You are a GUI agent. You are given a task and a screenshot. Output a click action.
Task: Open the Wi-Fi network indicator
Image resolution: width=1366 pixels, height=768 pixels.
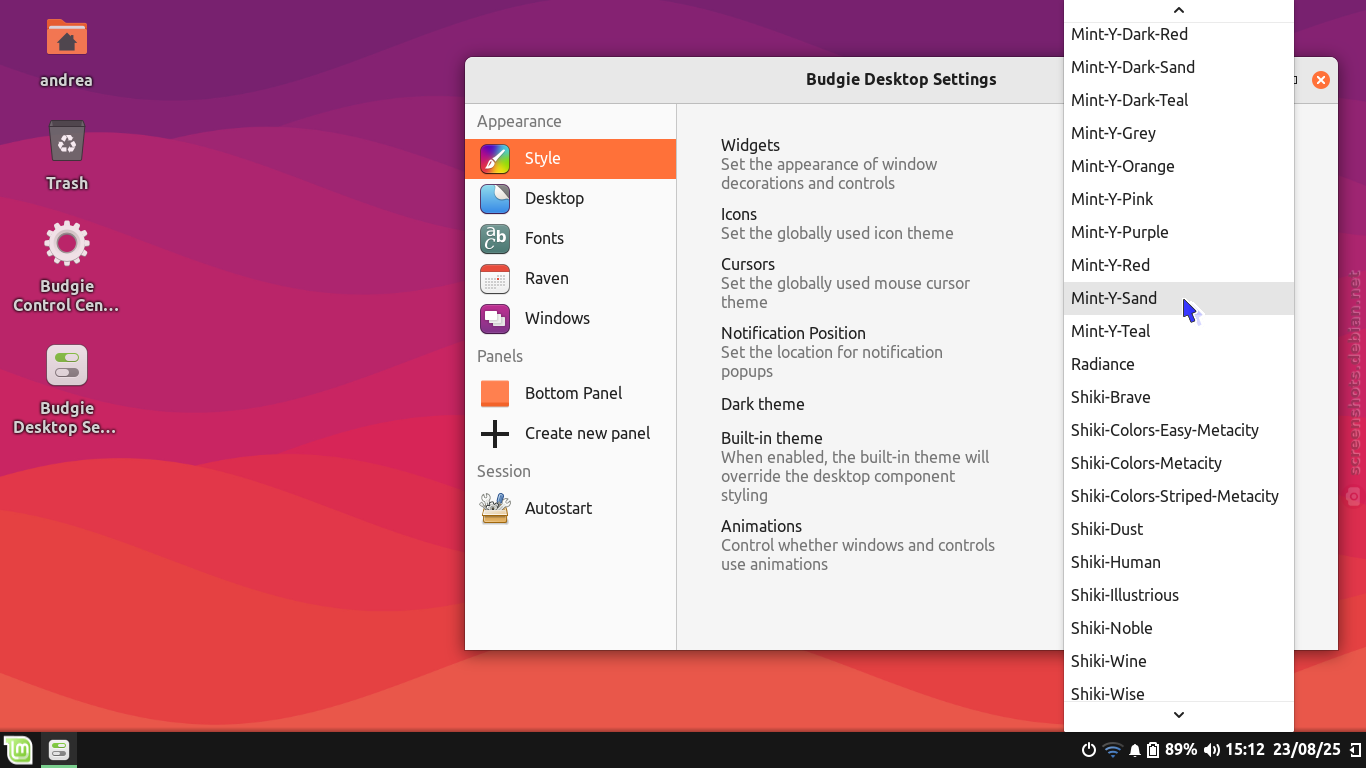[1112, 749]
